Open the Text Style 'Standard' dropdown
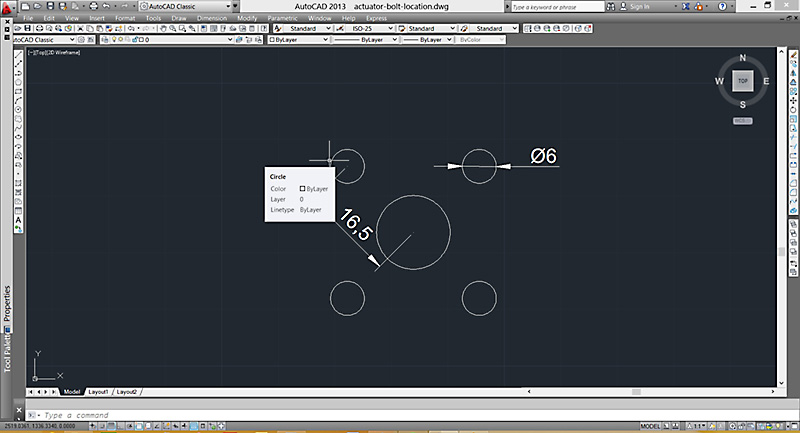The image size is (800, 433). pyautogui.click(x=328, y=29)
